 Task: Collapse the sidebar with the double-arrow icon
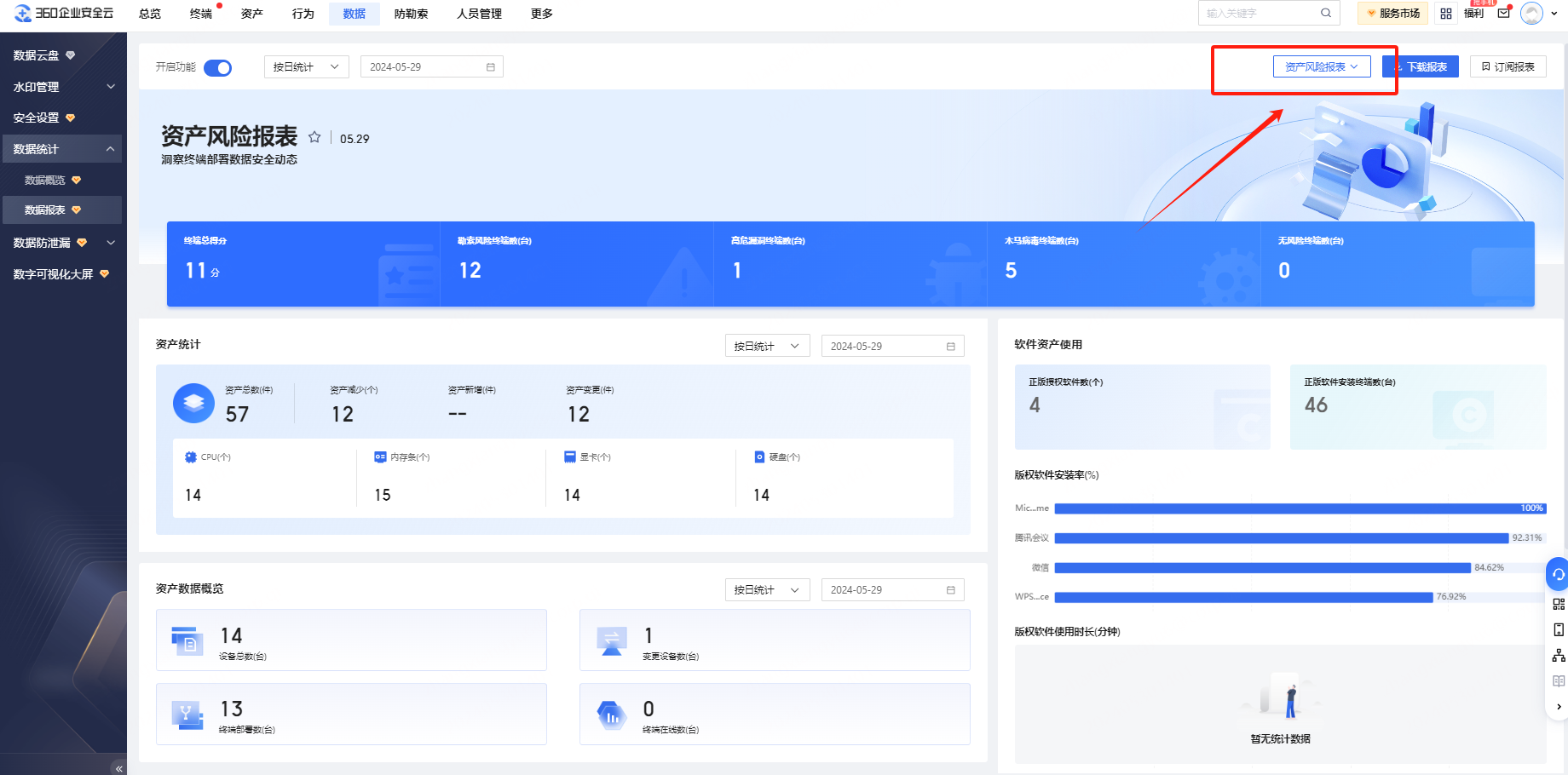119,768
